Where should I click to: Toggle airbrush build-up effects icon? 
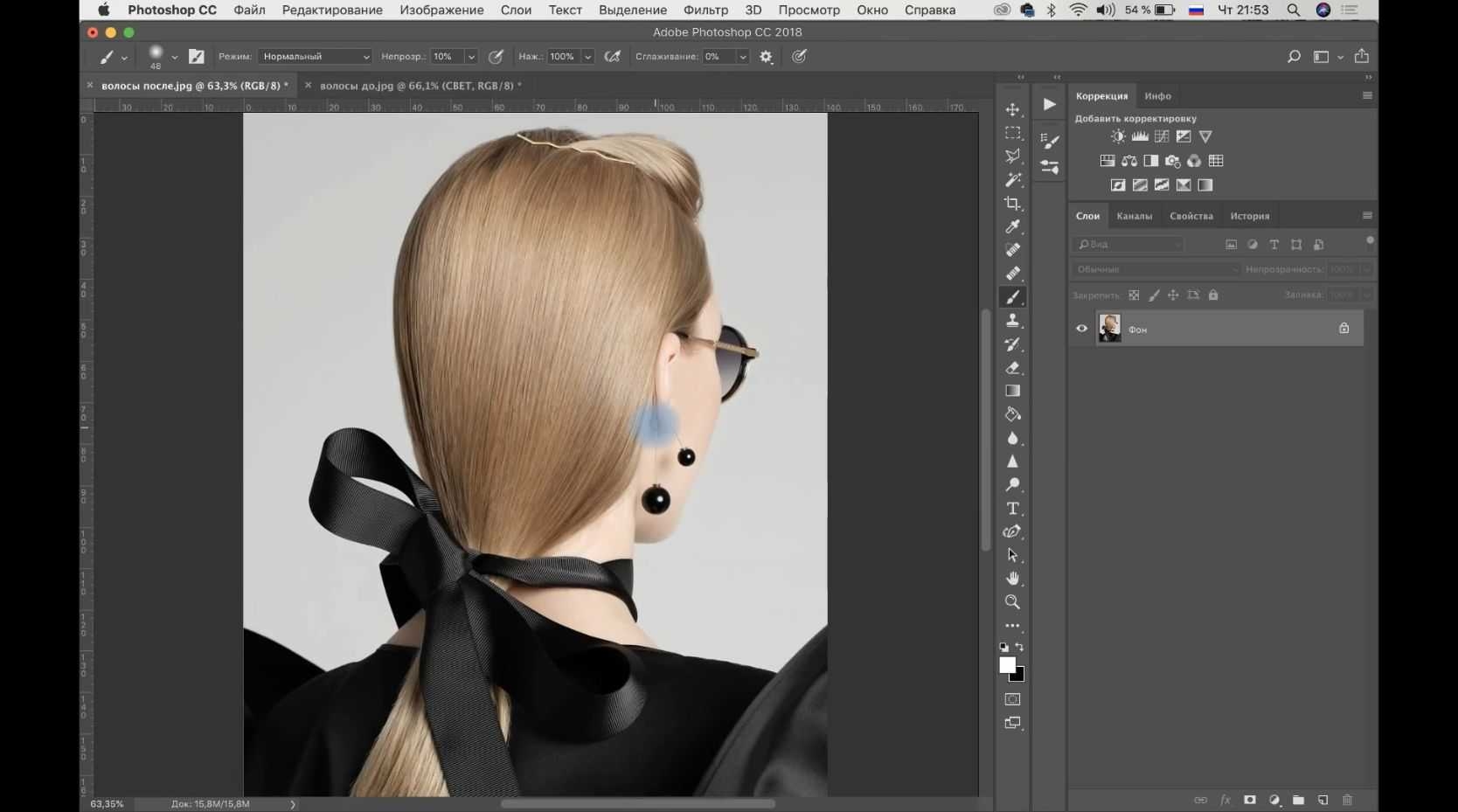point(613,57)
